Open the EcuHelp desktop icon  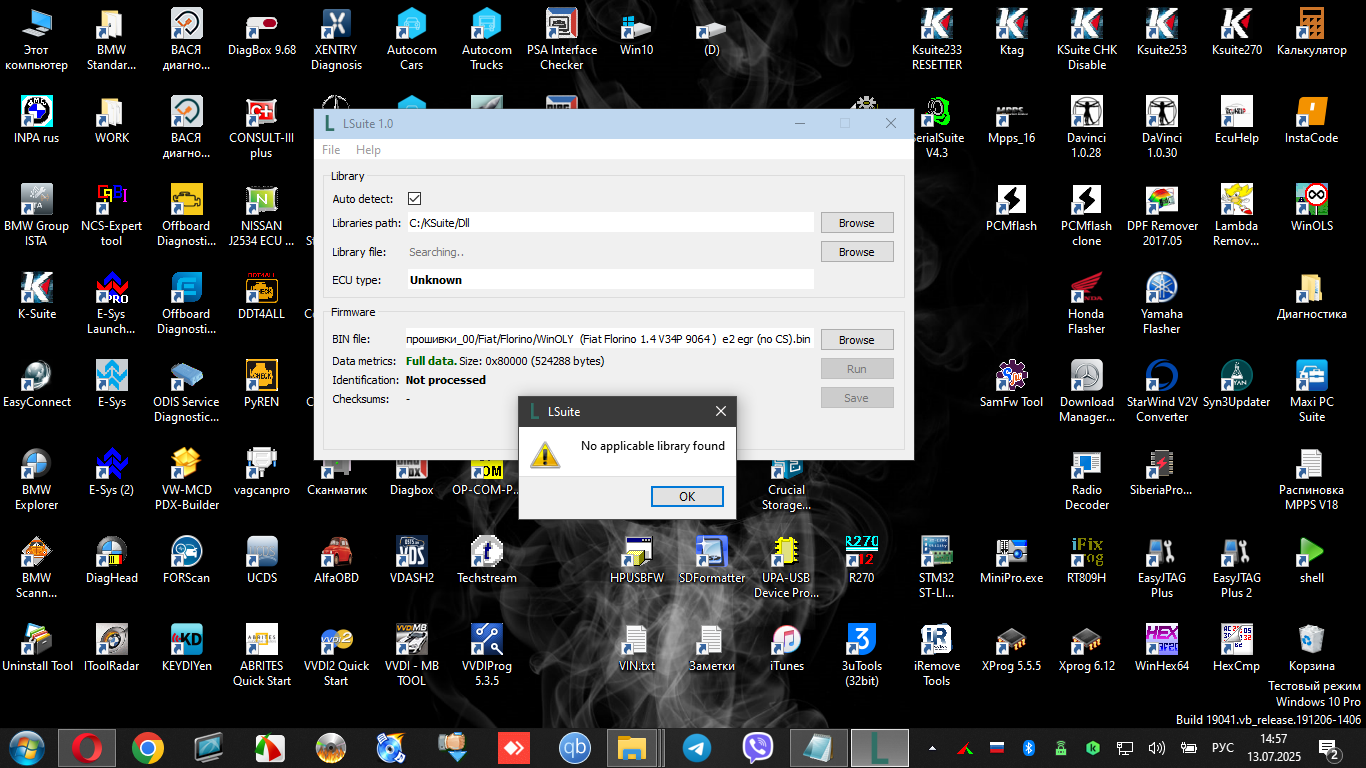(1237, 121)
